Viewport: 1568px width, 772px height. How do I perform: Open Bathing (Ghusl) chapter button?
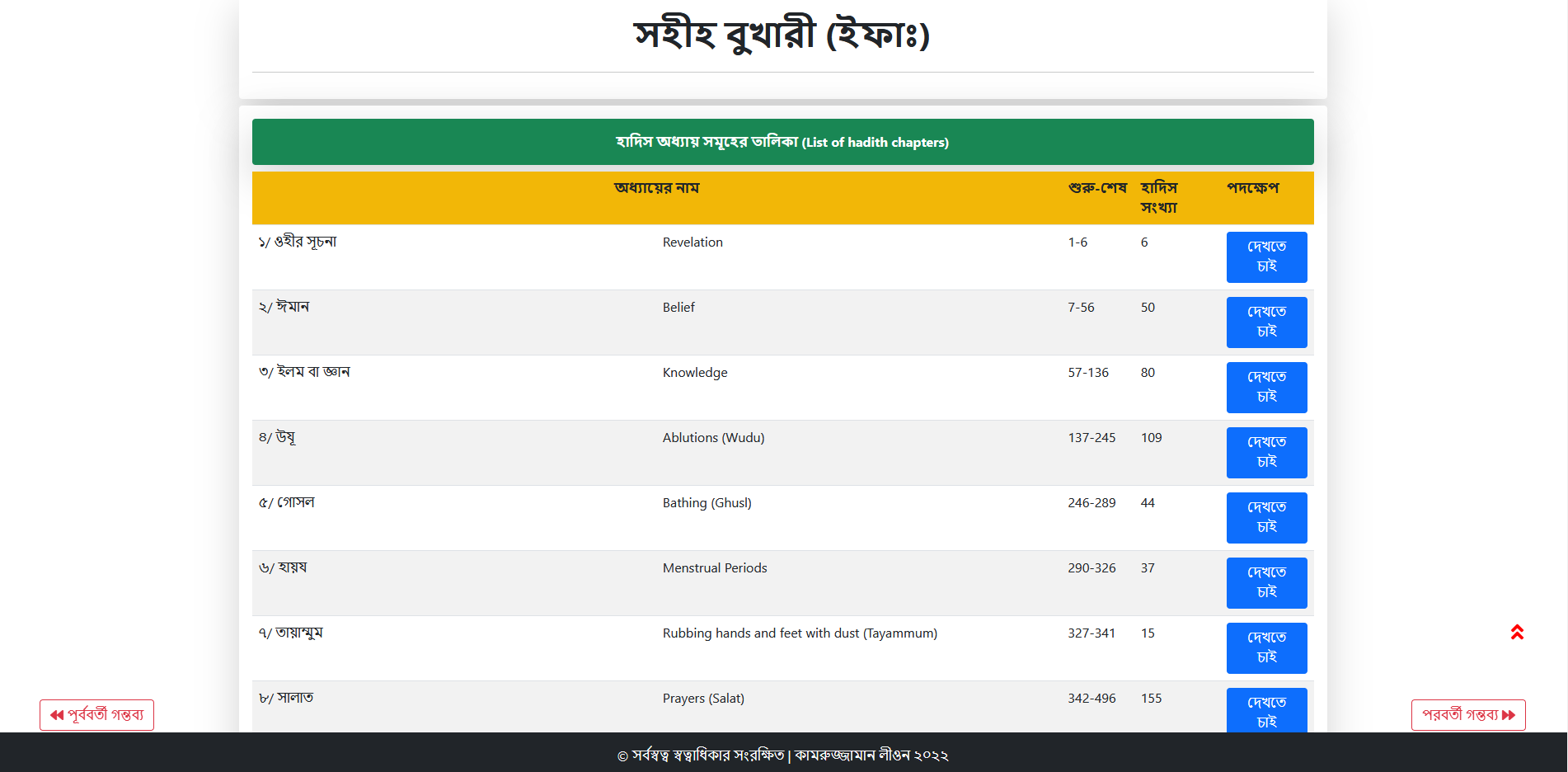1266,518
